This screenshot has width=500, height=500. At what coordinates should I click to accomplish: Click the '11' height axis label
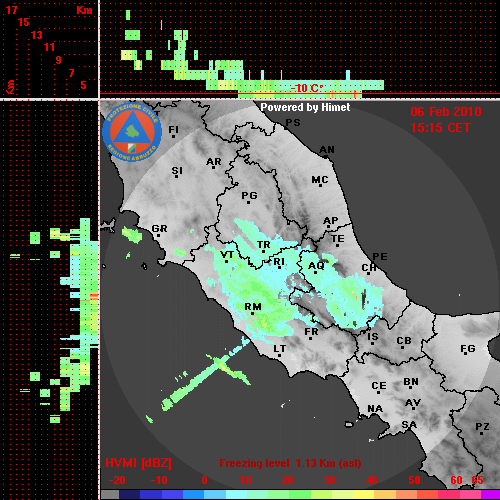click(x=49, y=47)
